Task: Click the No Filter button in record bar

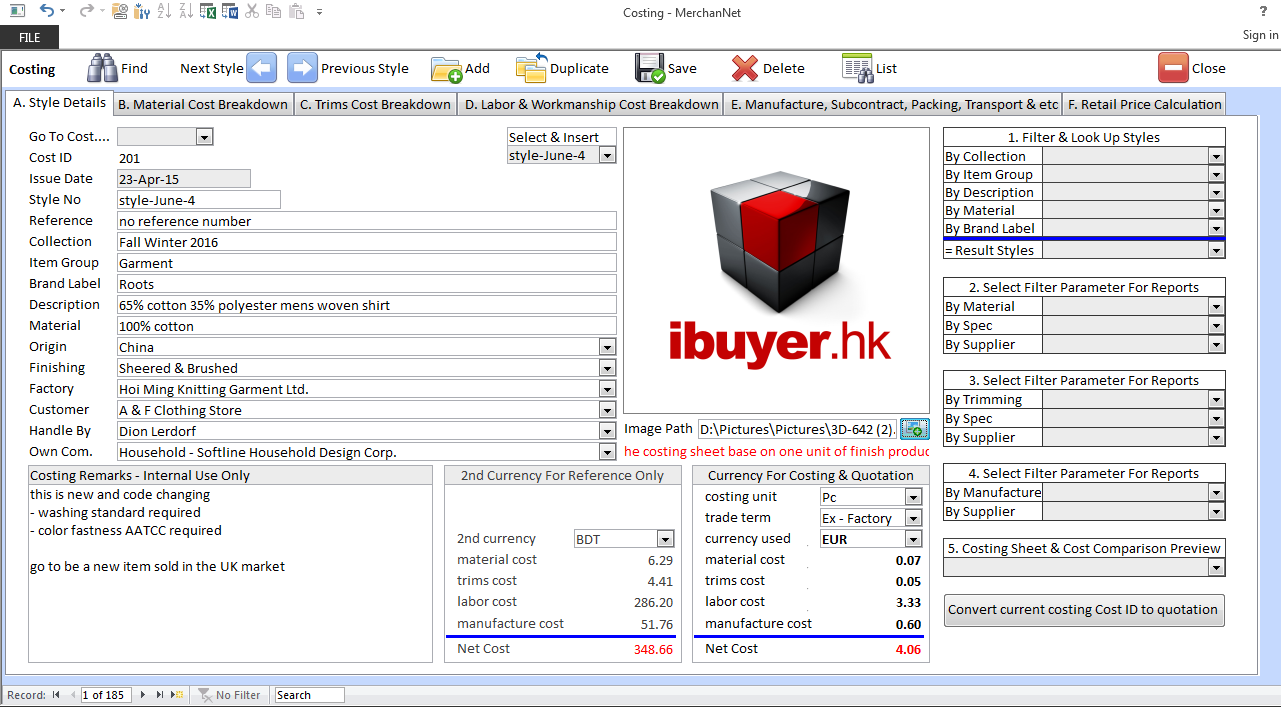Action: pos(229,695)
